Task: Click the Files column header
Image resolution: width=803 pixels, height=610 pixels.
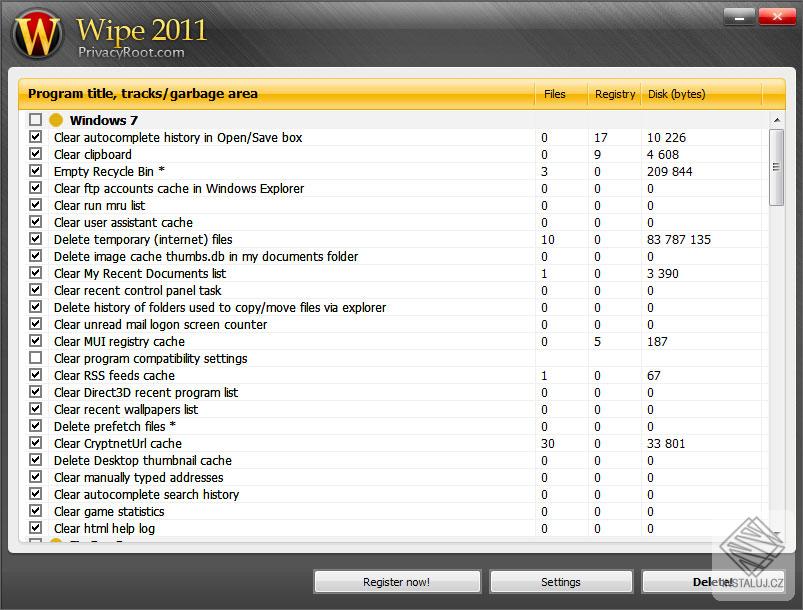Action: click(x=560, y=94)
